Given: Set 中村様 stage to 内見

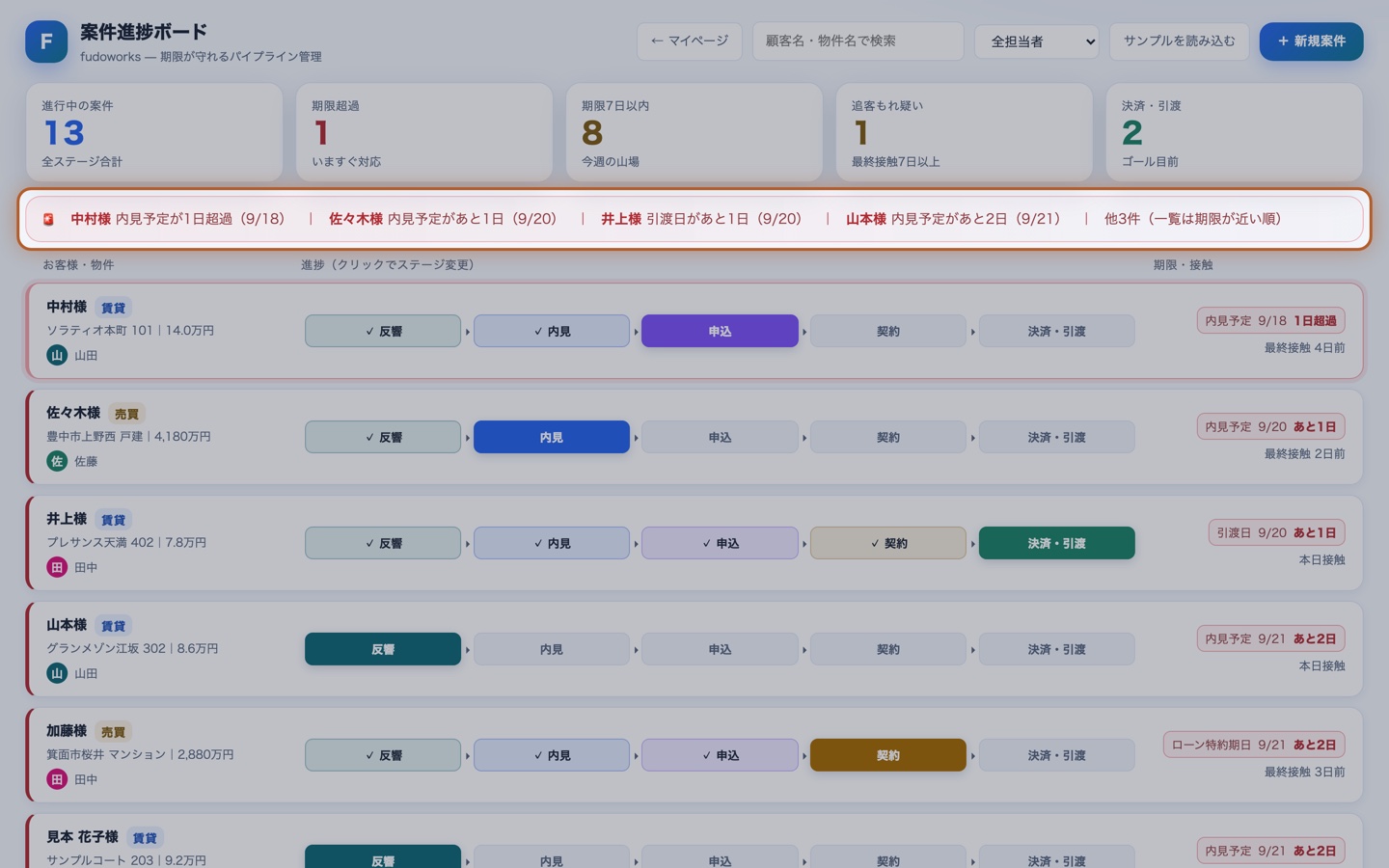Looking at the screenshot, I should [x=552, y=331].
